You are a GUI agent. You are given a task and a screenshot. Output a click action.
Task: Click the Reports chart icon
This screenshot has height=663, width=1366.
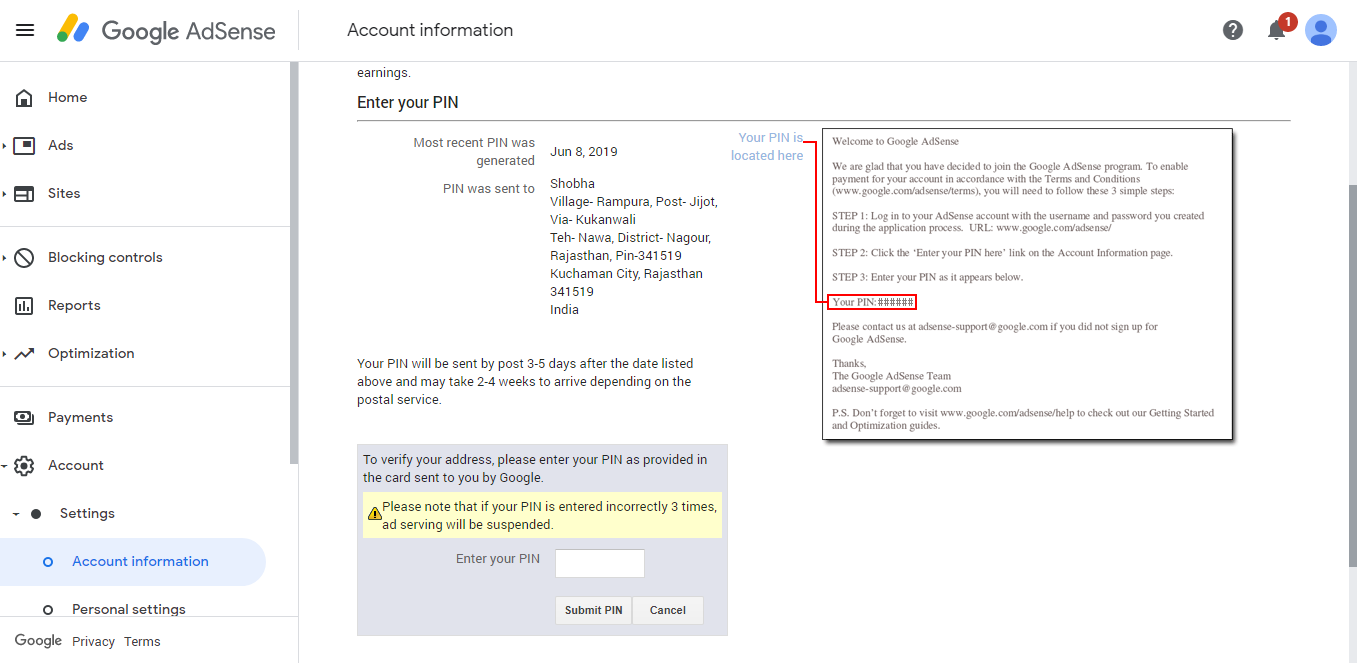click(24, 305)
